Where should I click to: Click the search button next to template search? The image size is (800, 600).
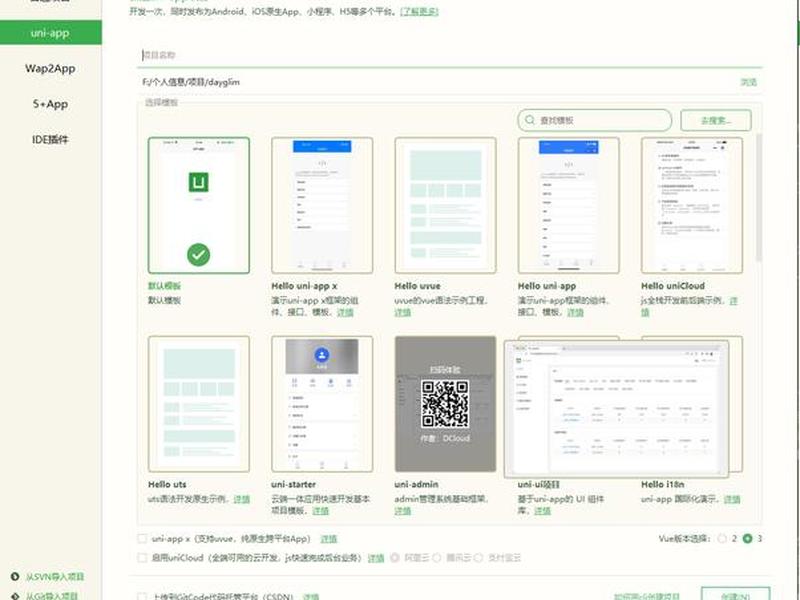[716, 120]
